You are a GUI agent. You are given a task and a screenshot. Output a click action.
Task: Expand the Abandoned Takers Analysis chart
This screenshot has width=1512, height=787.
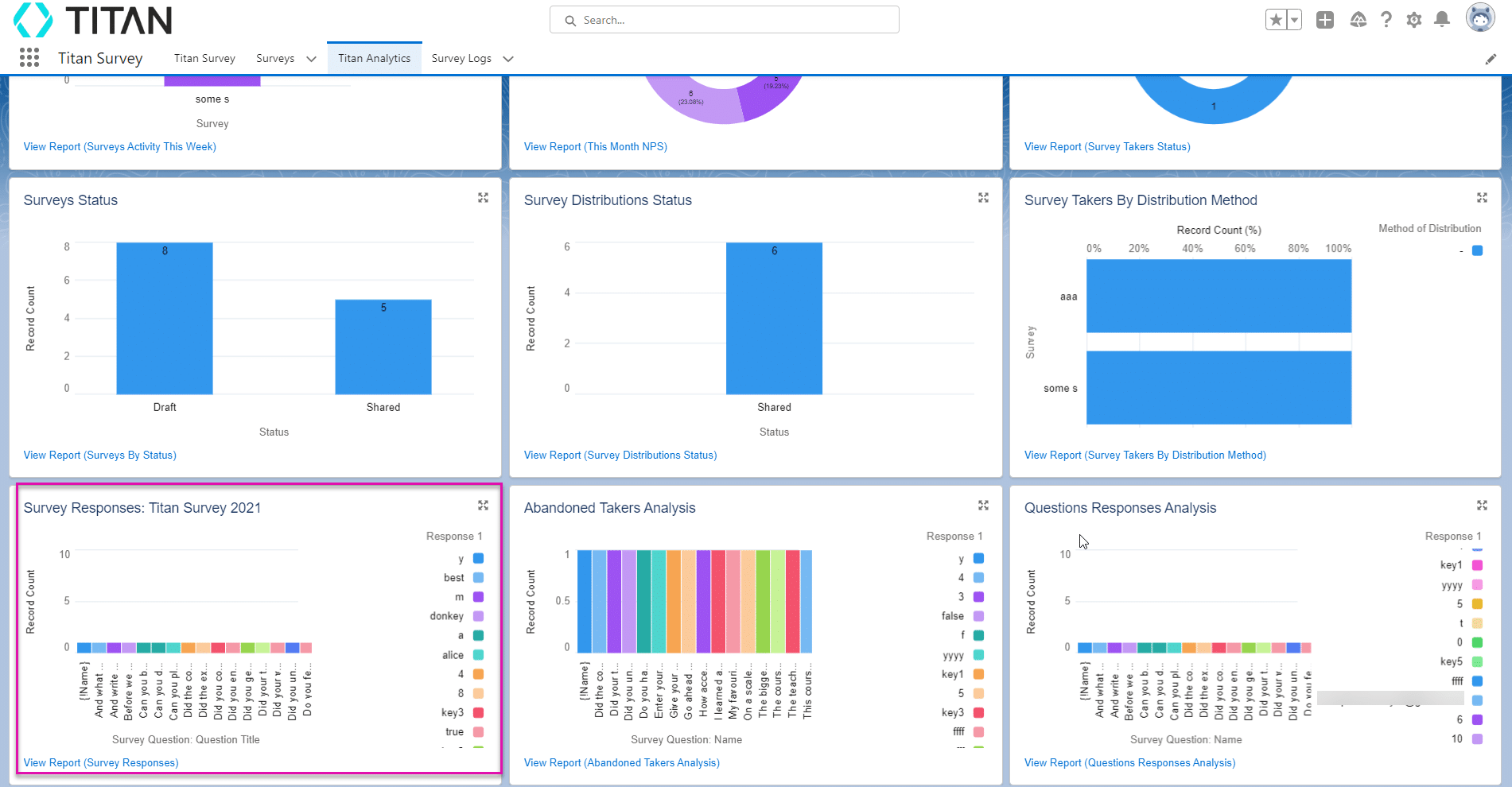tap(983, 506)
